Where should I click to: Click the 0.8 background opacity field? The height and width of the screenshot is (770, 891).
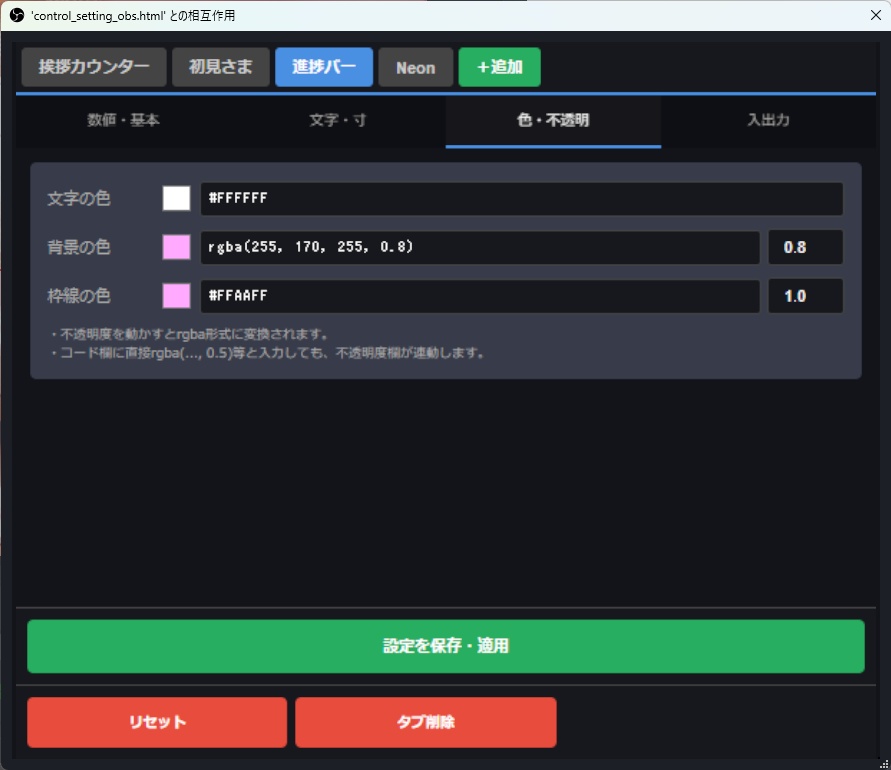(x=805, y=247)
